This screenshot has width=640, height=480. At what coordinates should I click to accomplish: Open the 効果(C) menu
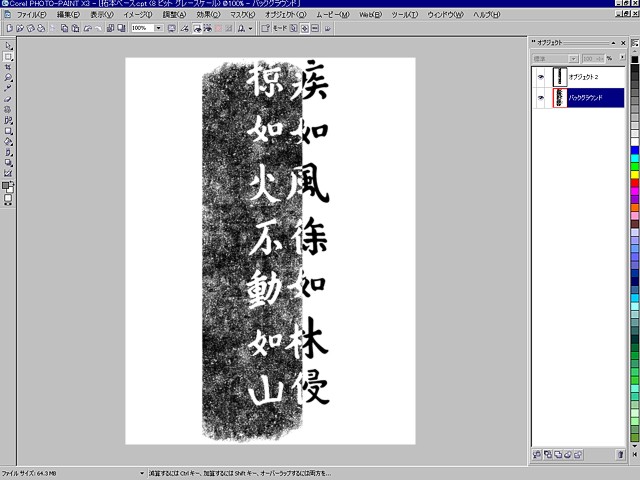(x=208, y=15)
